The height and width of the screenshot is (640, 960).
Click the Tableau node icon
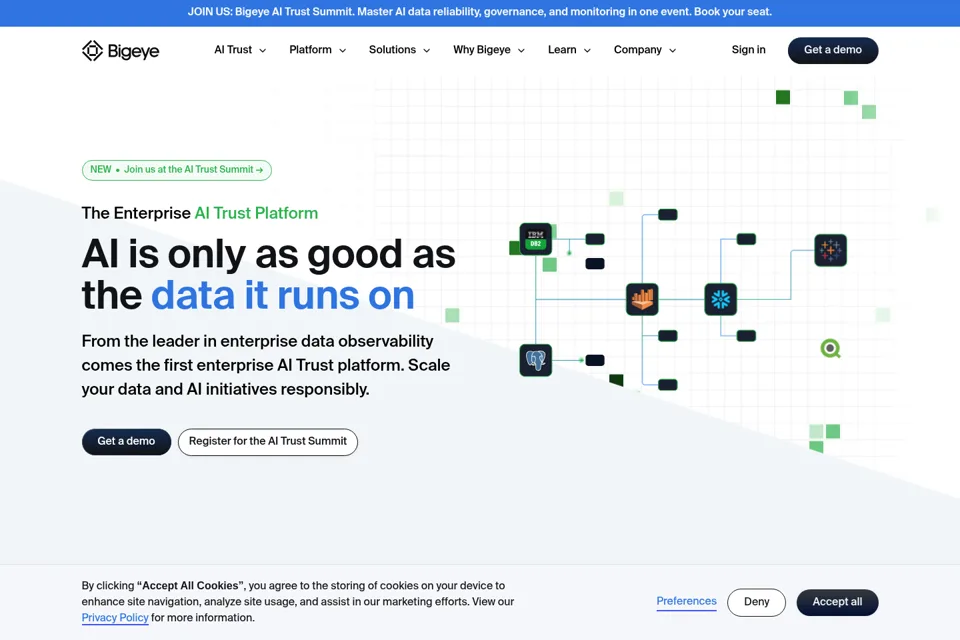pos(830,250)
